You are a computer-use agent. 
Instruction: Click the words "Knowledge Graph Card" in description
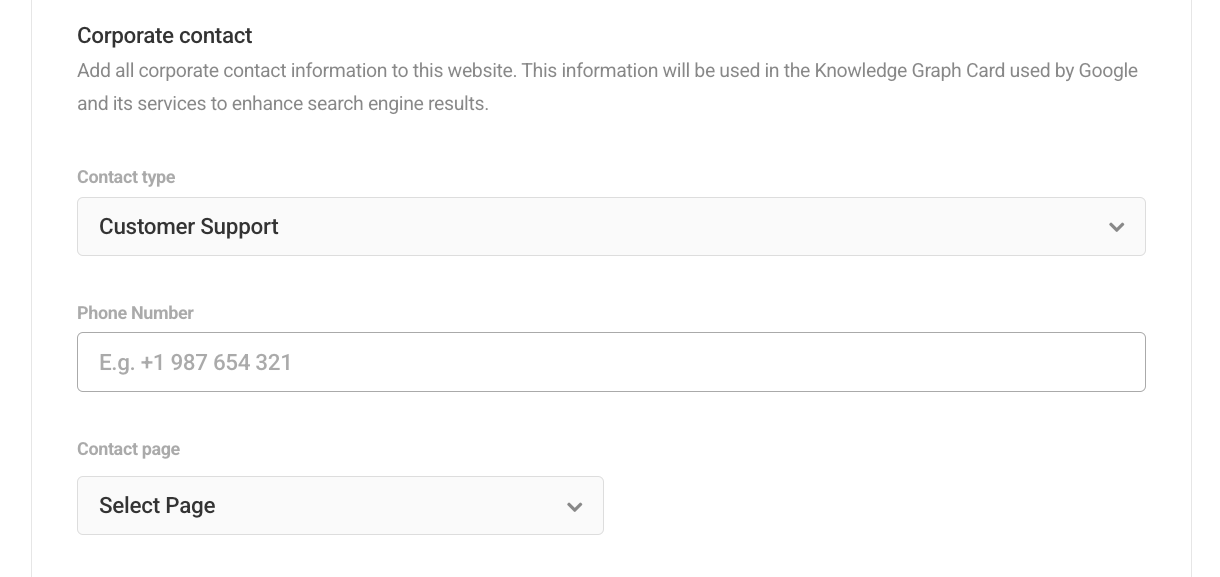click(909, 71)
